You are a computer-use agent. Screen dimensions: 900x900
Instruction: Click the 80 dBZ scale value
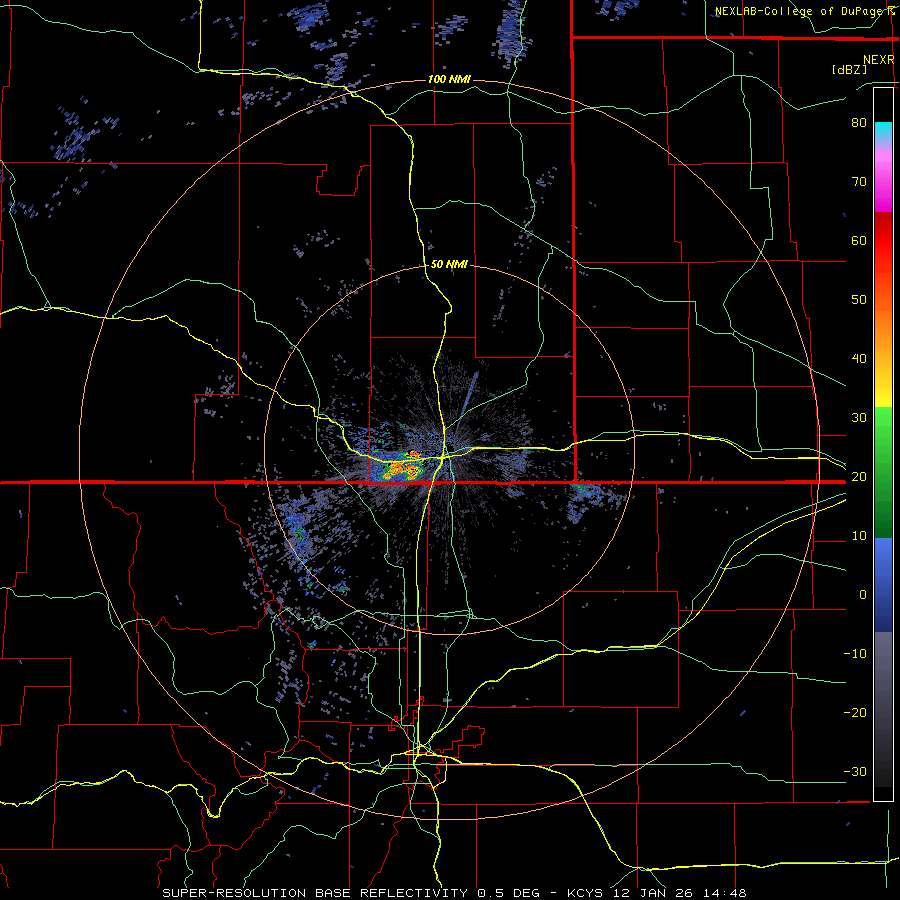pos(859,122)
